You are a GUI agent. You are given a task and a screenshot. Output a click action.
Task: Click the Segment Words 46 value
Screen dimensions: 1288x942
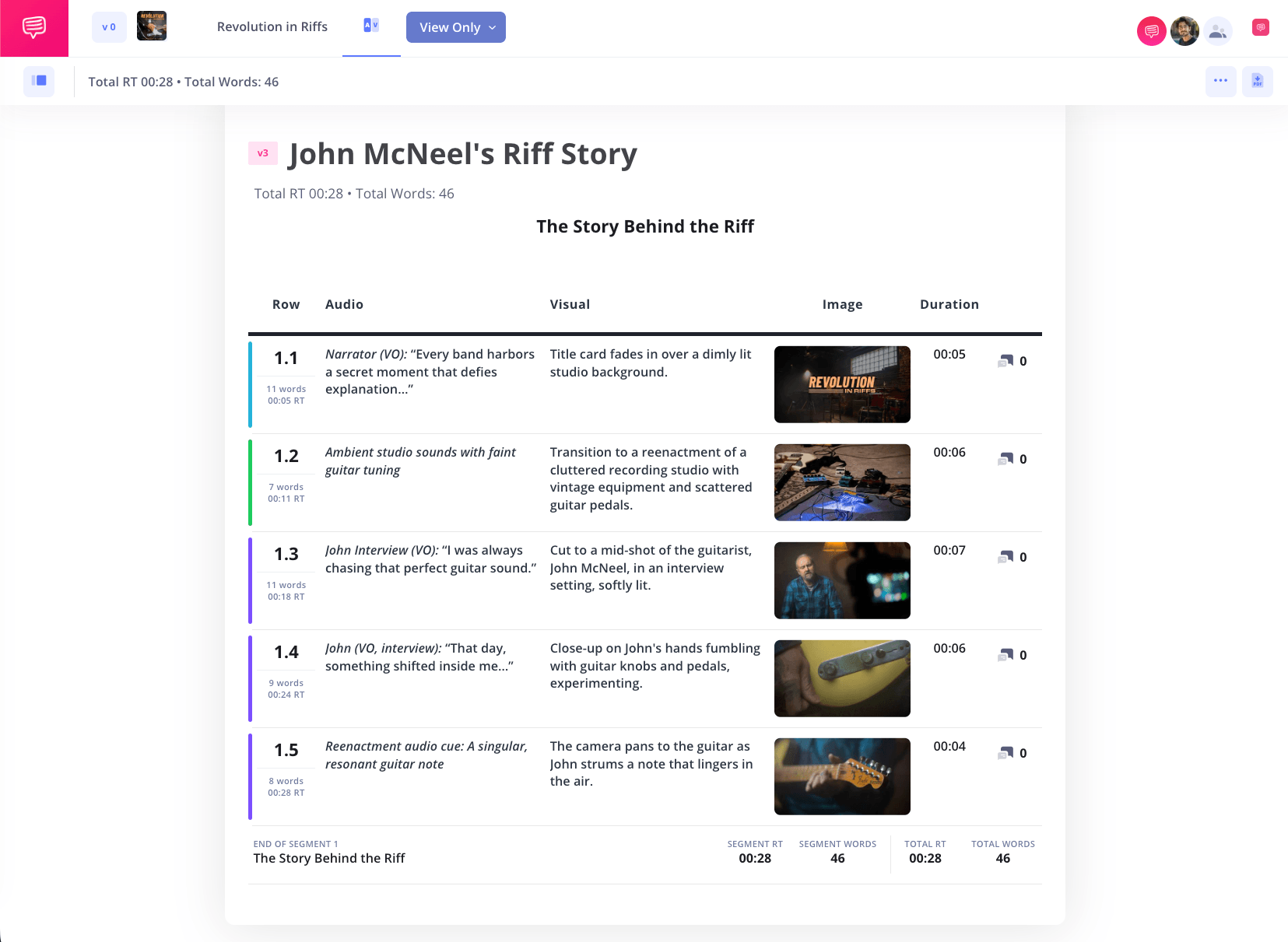[837, 858]
